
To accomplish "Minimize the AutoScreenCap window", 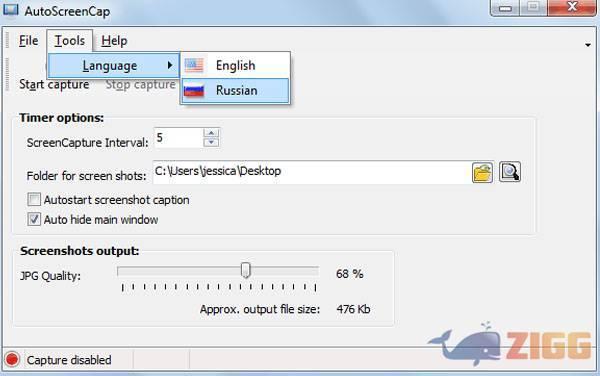I will click(x=505, y=8).
